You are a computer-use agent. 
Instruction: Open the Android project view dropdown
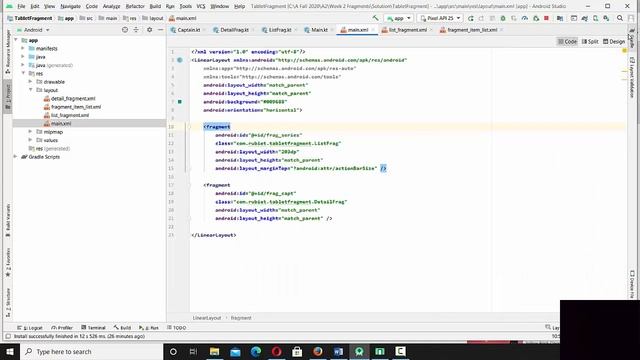coord(33,30)
